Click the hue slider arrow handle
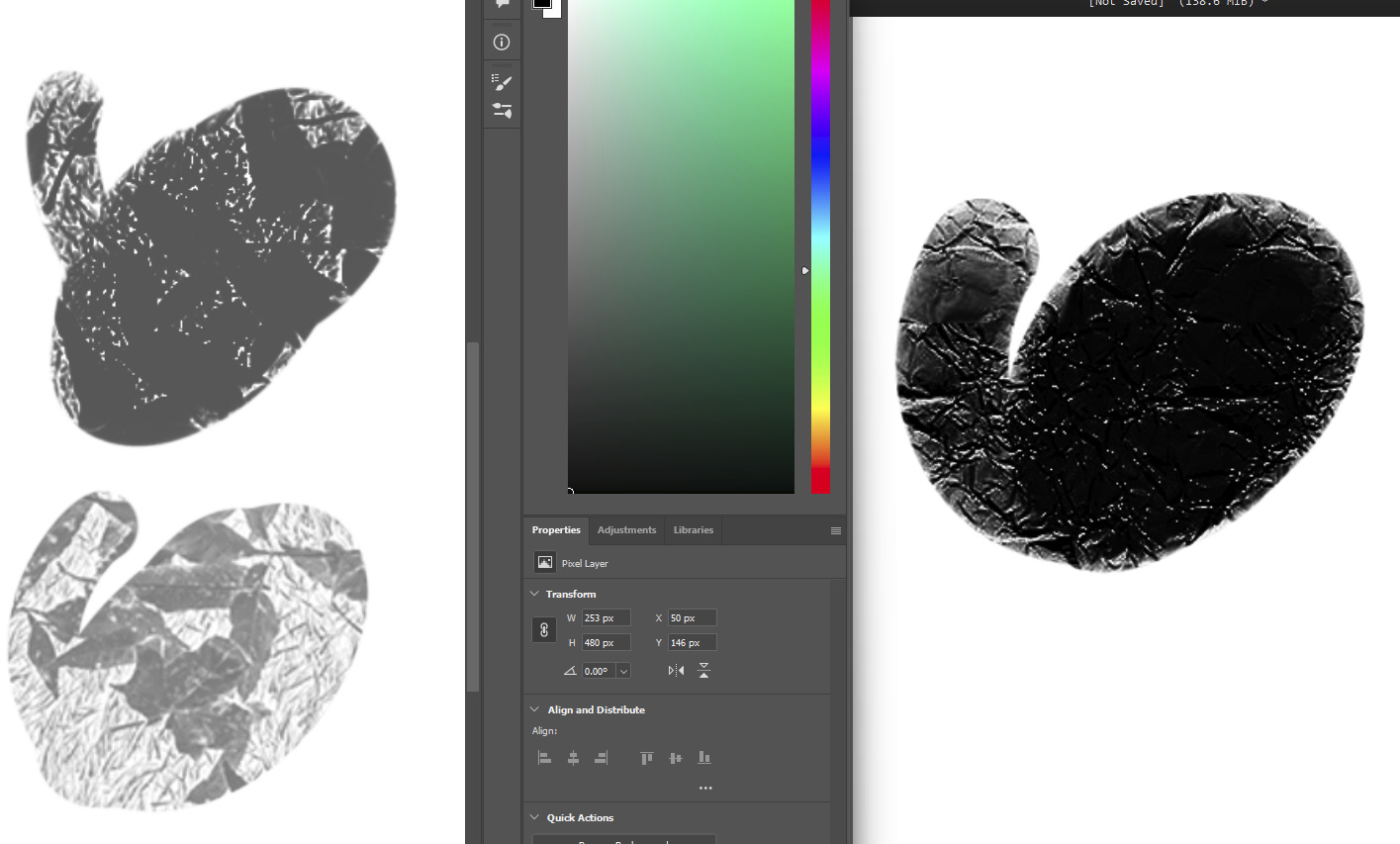1400x844 pixels. [805, 270]
